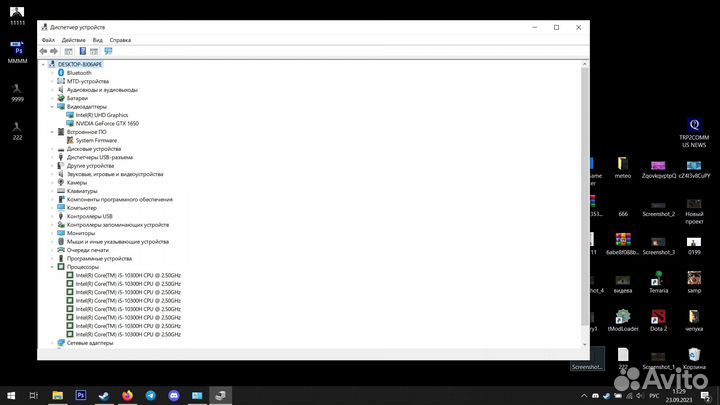
Task: Expand the Батареи category
Action: point(52,98)
